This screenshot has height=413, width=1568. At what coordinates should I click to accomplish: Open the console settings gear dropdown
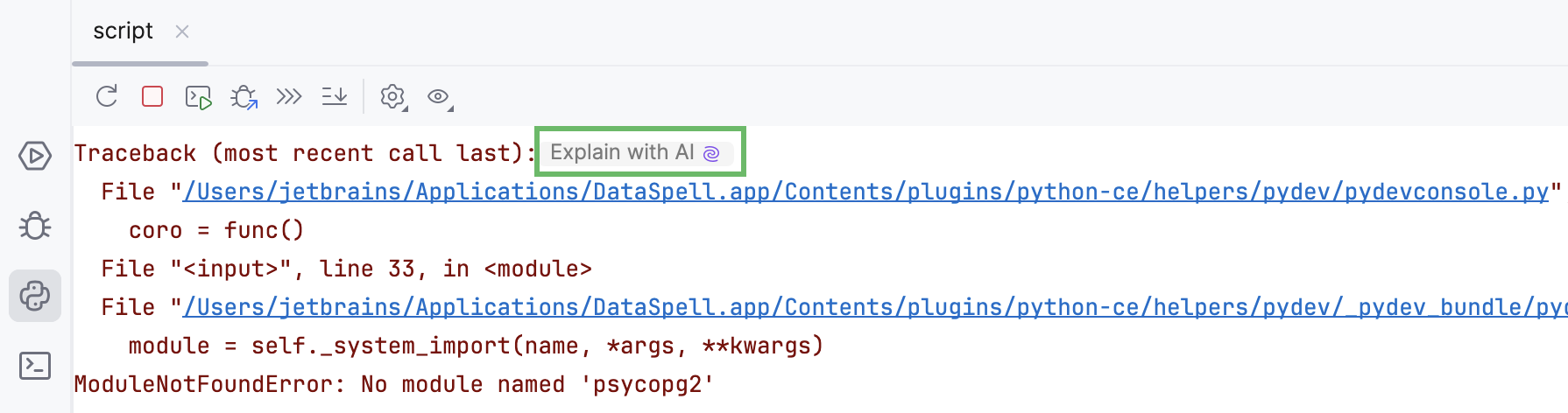(x=392, y=97)
